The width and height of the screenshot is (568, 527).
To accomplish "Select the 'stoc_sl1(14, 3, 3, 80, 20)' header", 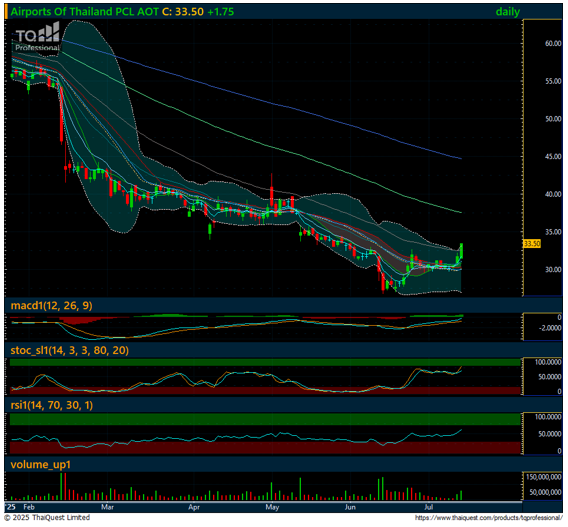I will pos(70,350).
